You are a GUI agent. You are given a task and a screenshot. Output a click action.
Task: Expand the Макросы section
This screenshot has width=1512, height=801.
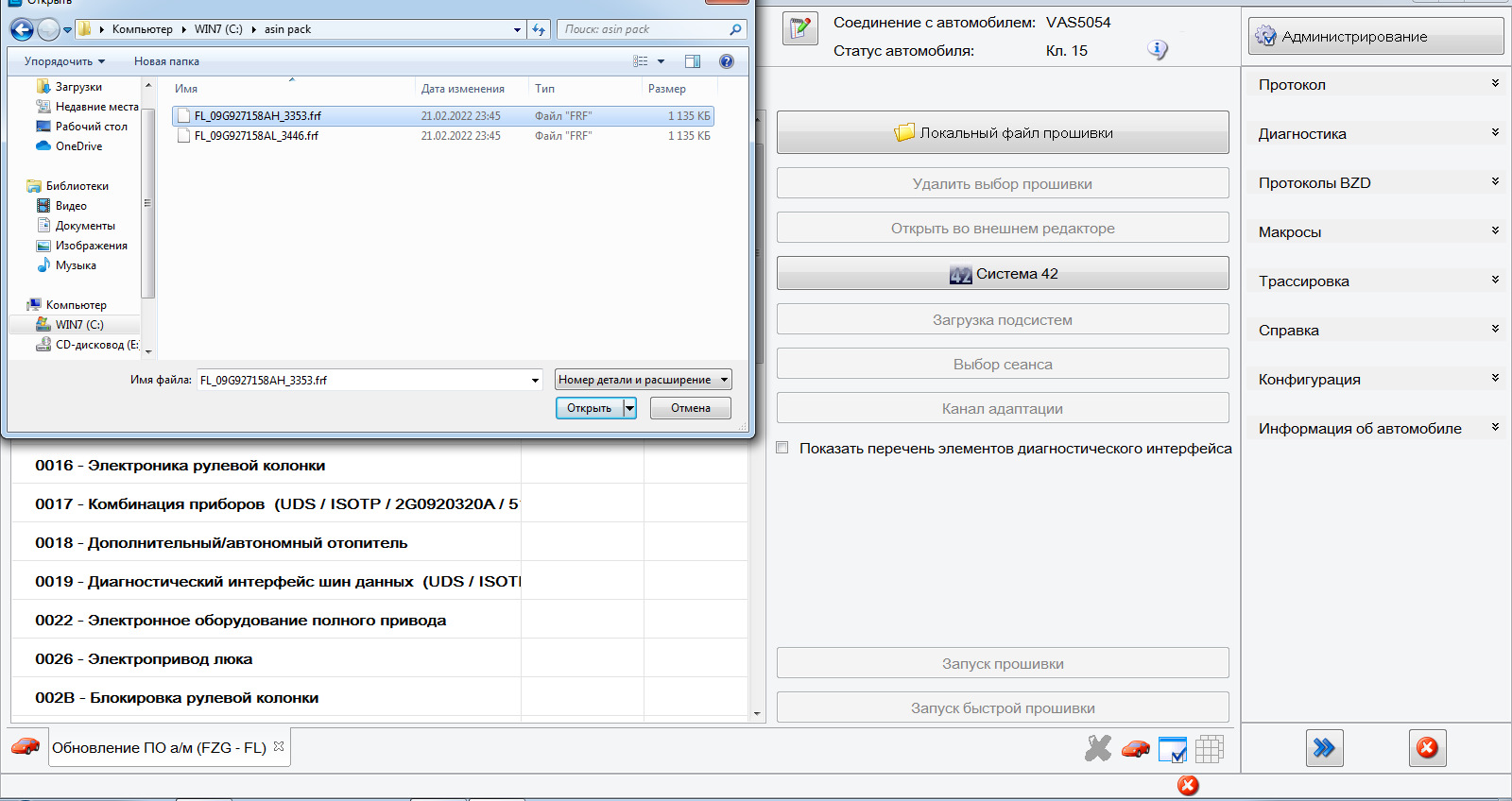click(1375, 231)
